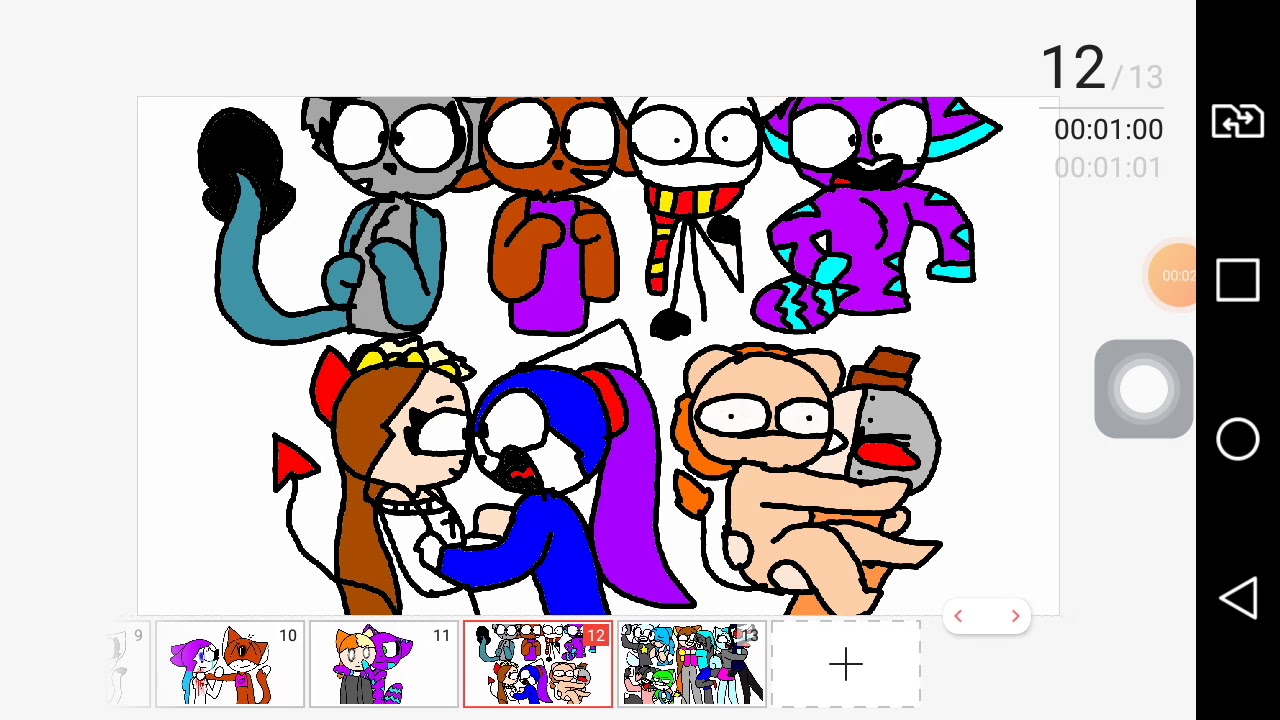This screenshot has height=720, width=1280.
Task: Tap the screen rotation switch icon
Action: click(1238, 122)
